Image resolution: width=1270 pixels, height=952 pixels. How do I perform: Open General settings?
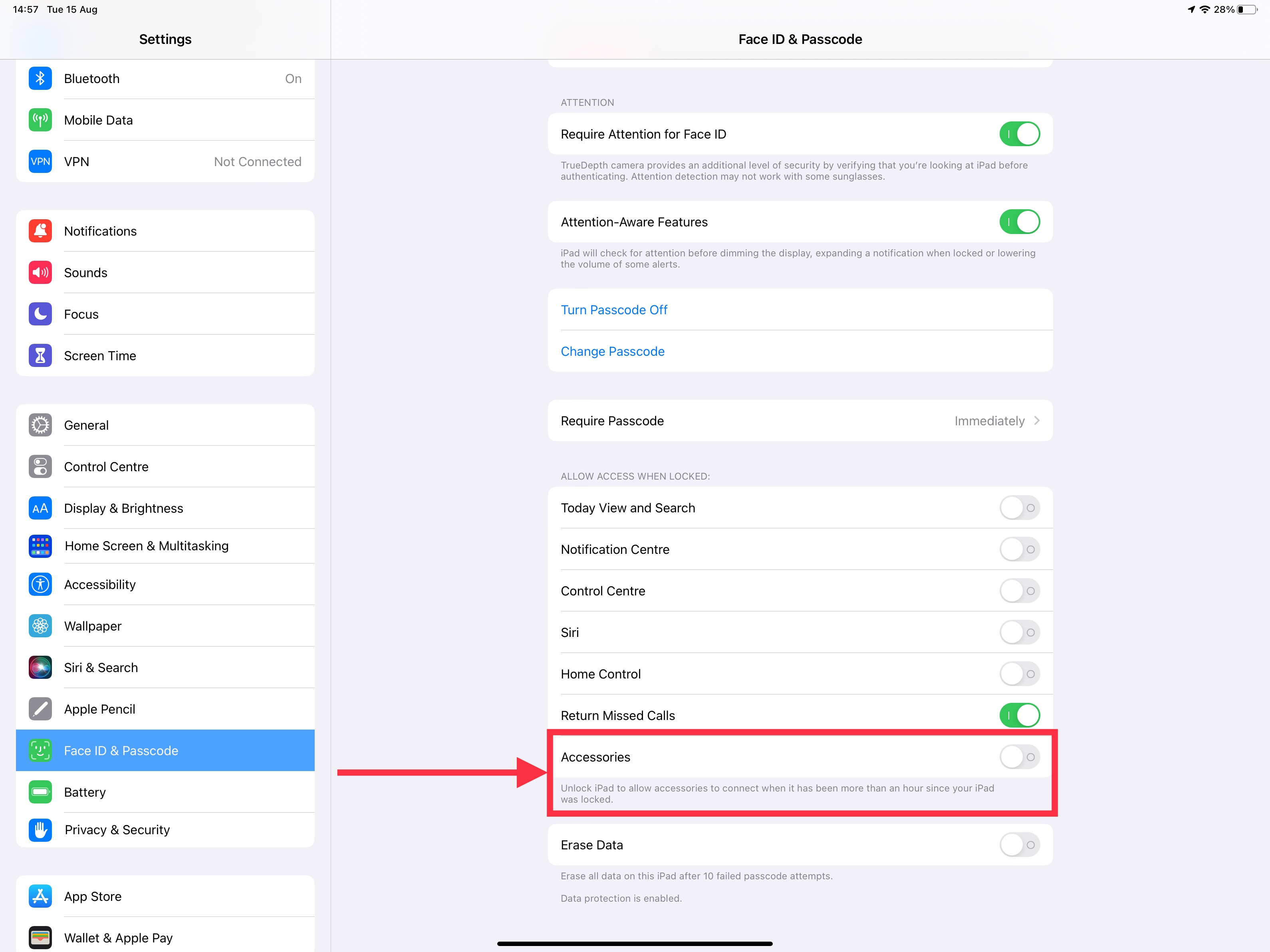(165, 425)
